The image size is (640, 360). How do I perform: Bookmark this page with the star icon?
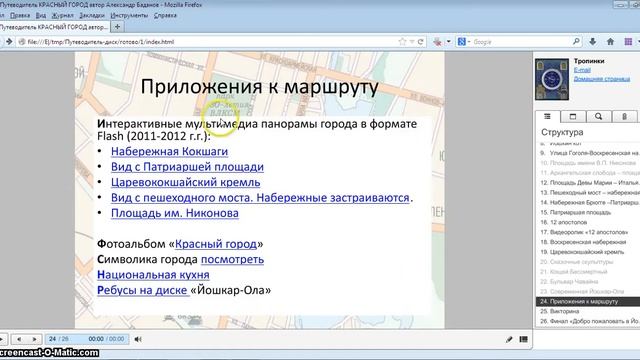[402, 42]
